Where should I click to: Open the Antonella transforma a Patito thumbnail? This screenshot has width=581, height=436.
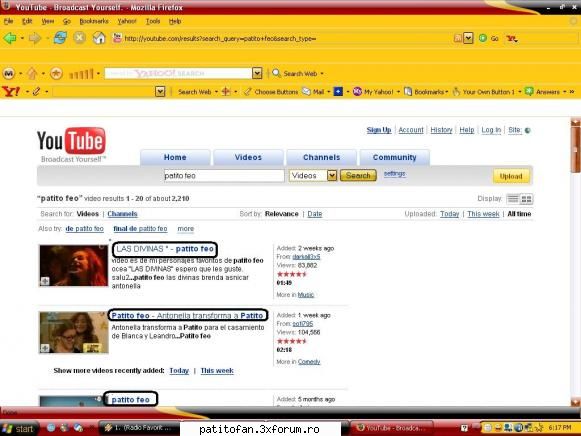pyautogui.click(x=73, y=332)
